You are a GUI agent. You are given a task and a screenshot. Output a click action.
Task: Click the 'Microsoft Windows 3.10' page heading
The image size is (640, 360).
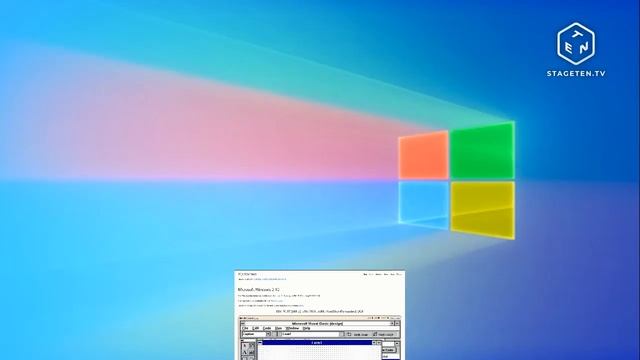click(x=258, y=289)
